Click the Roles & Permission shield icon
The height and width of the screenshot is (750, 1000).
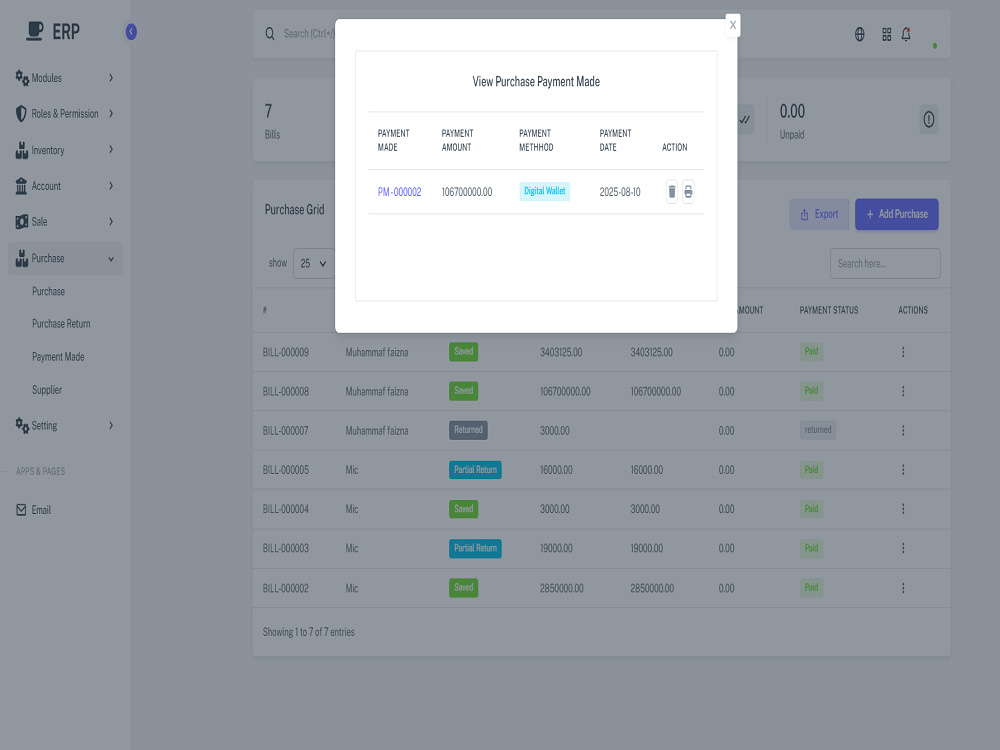[x=21, y=114]
